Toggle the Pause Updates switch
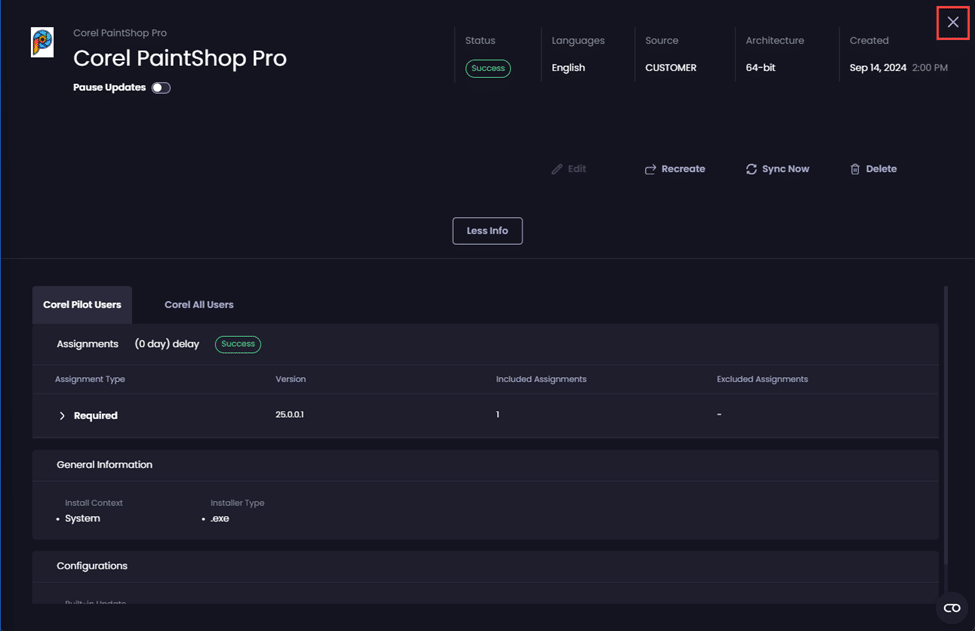 point(161,88)
